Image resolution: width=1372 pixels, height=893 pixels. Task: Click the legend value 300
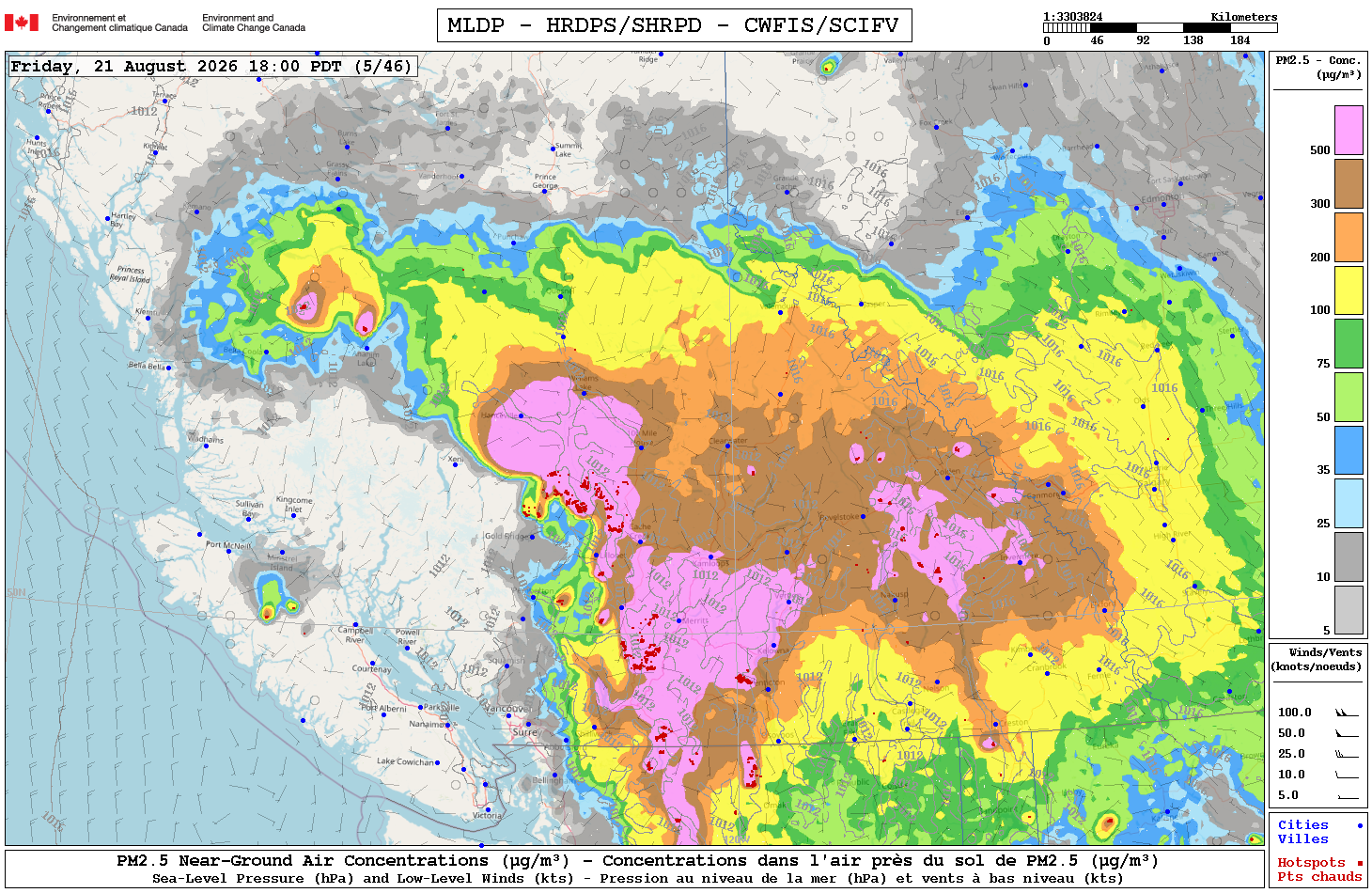point(1319,204)
